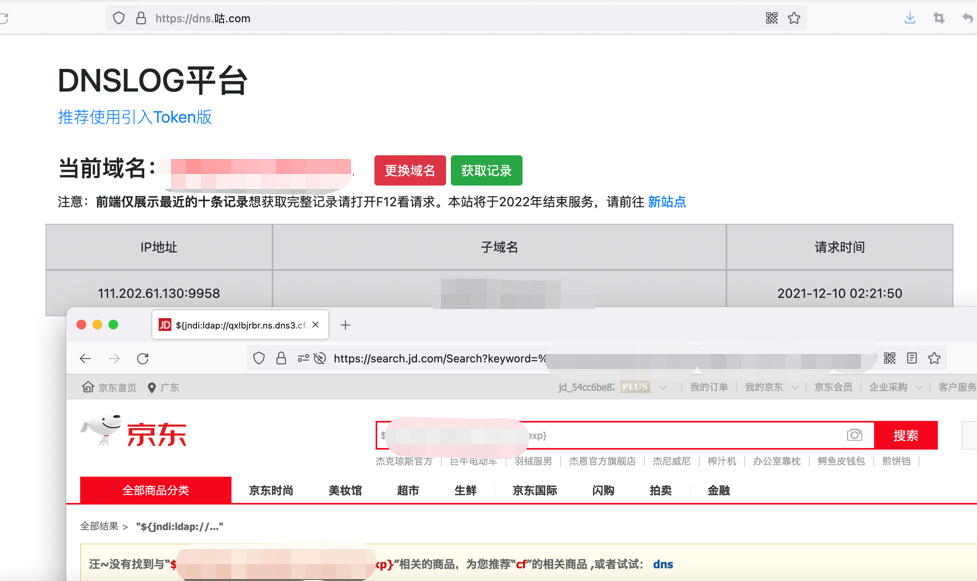Select IP cell 111.202.61.130:9958
The width and height of the screenshot is (977, 581).
[159, 293]
